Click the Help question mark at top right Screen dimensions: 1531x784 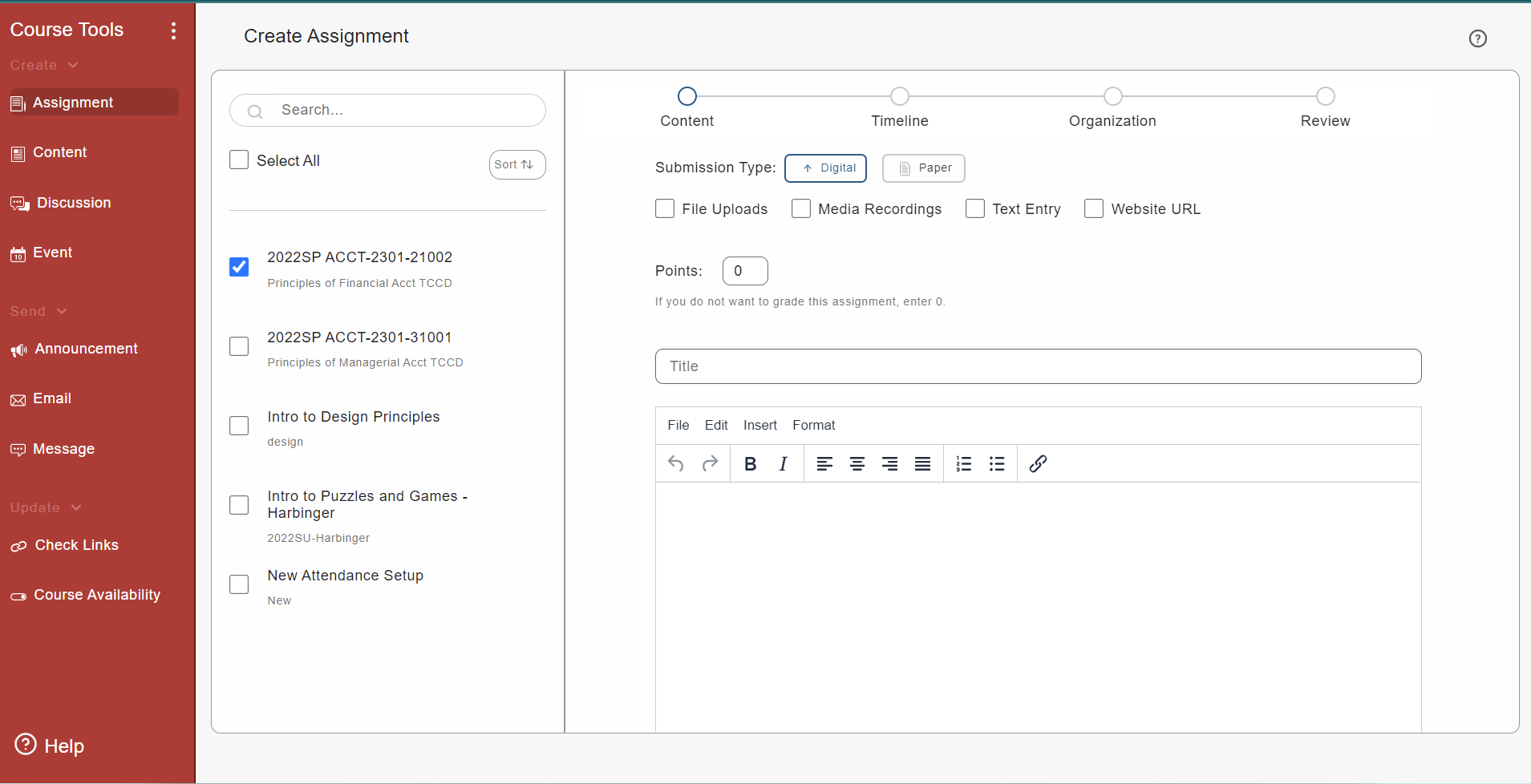point(1476,38)
